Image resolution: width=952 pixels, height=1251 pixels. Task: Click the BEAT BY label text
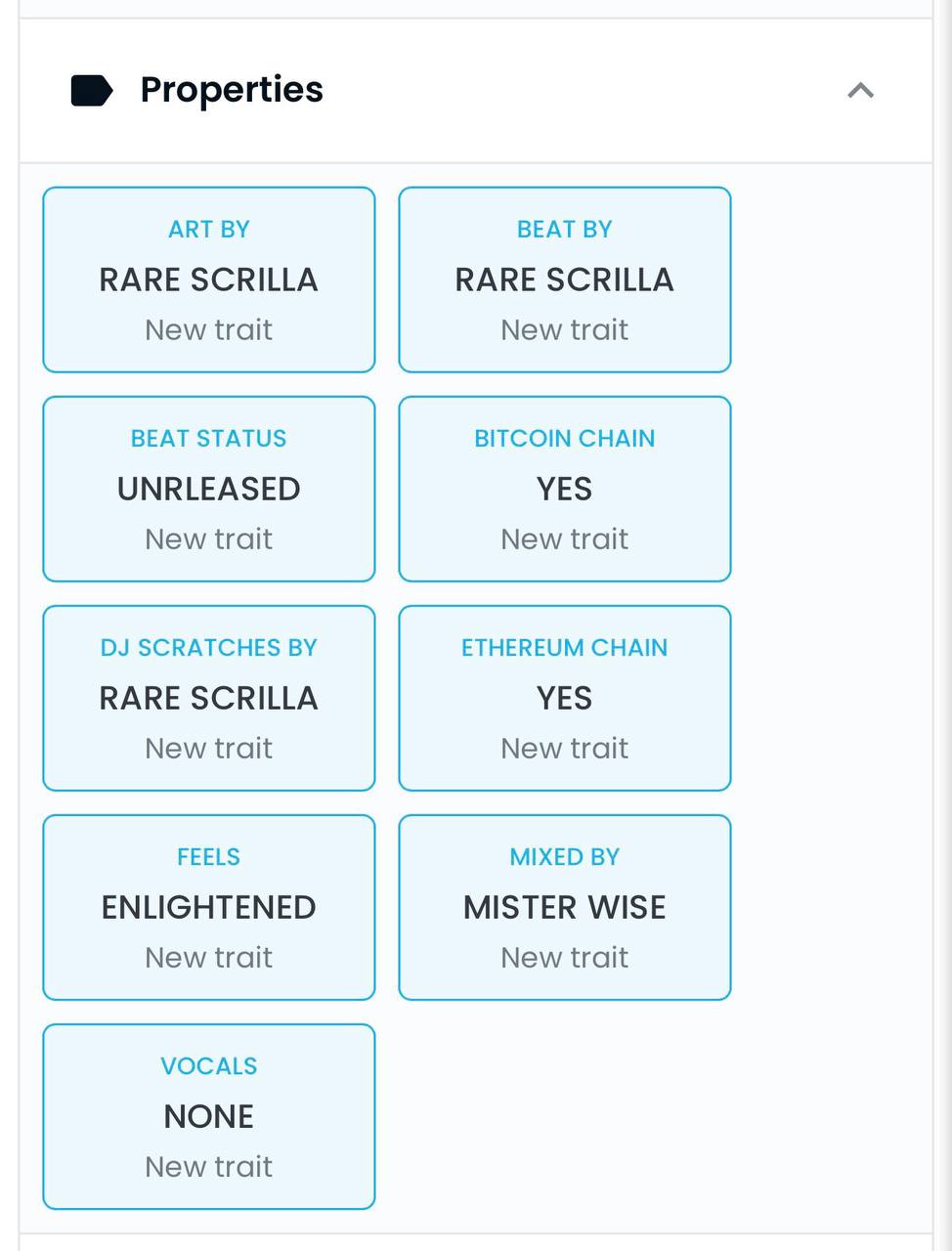(x=565, y=229)
